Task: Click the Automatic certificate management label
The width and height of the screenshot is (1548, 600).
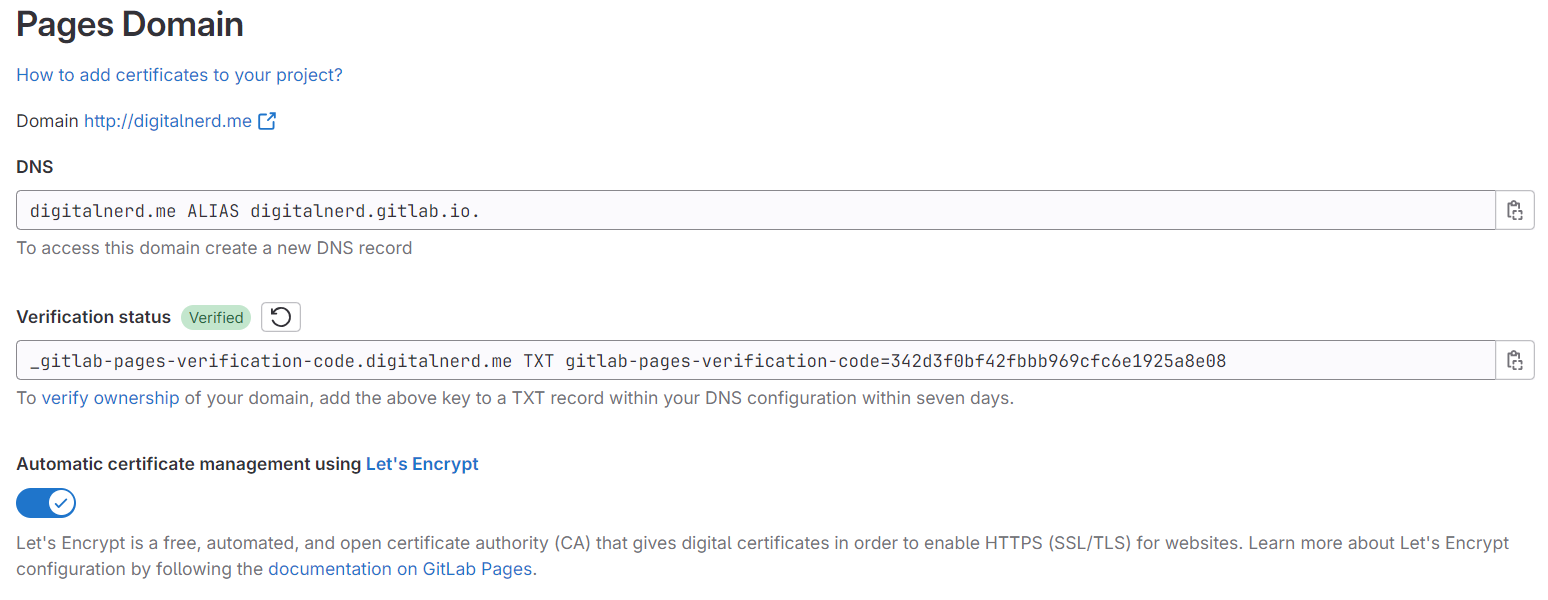Action: click(x=189, y=464)
